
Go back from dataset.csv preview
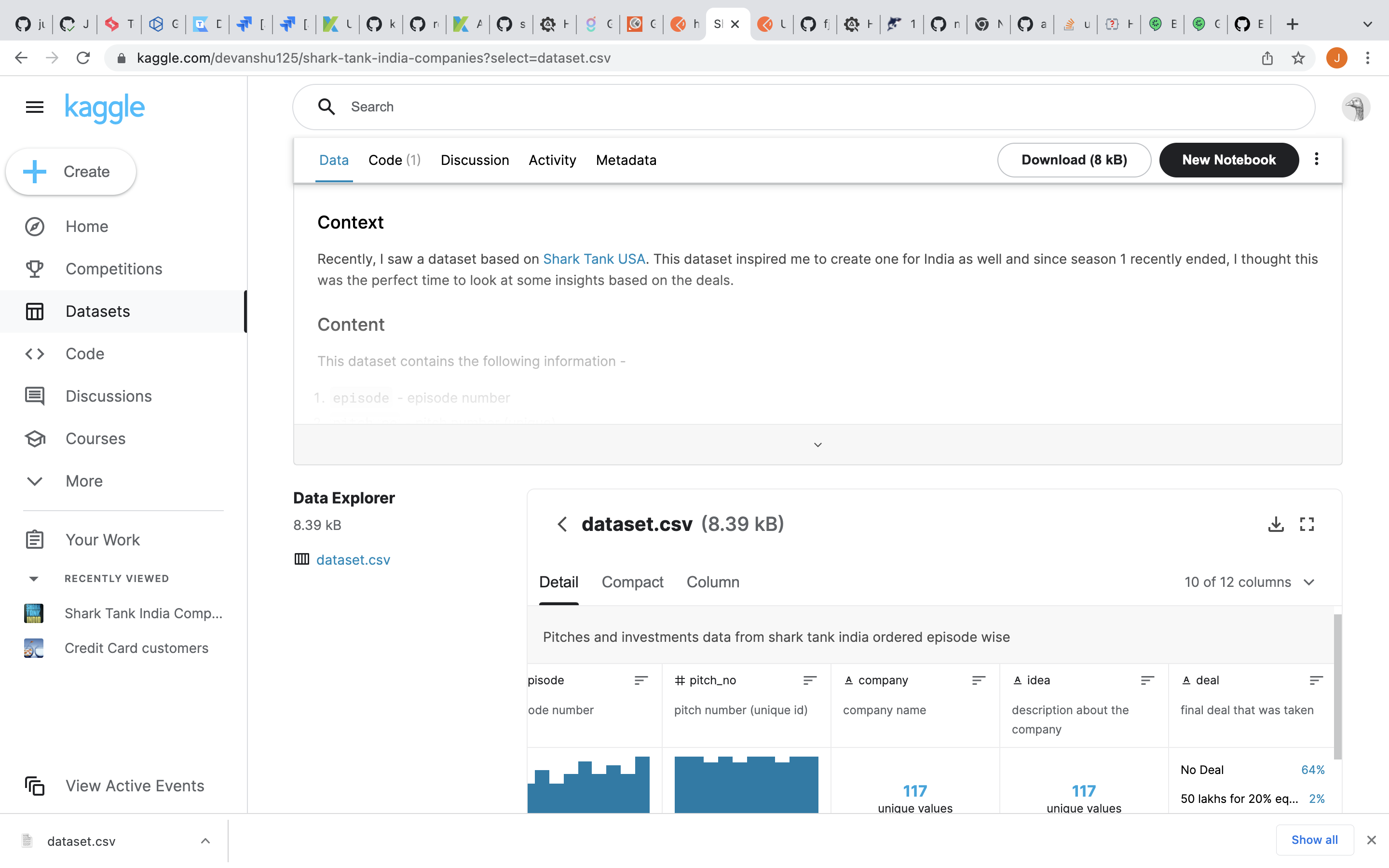coord(562,524)
